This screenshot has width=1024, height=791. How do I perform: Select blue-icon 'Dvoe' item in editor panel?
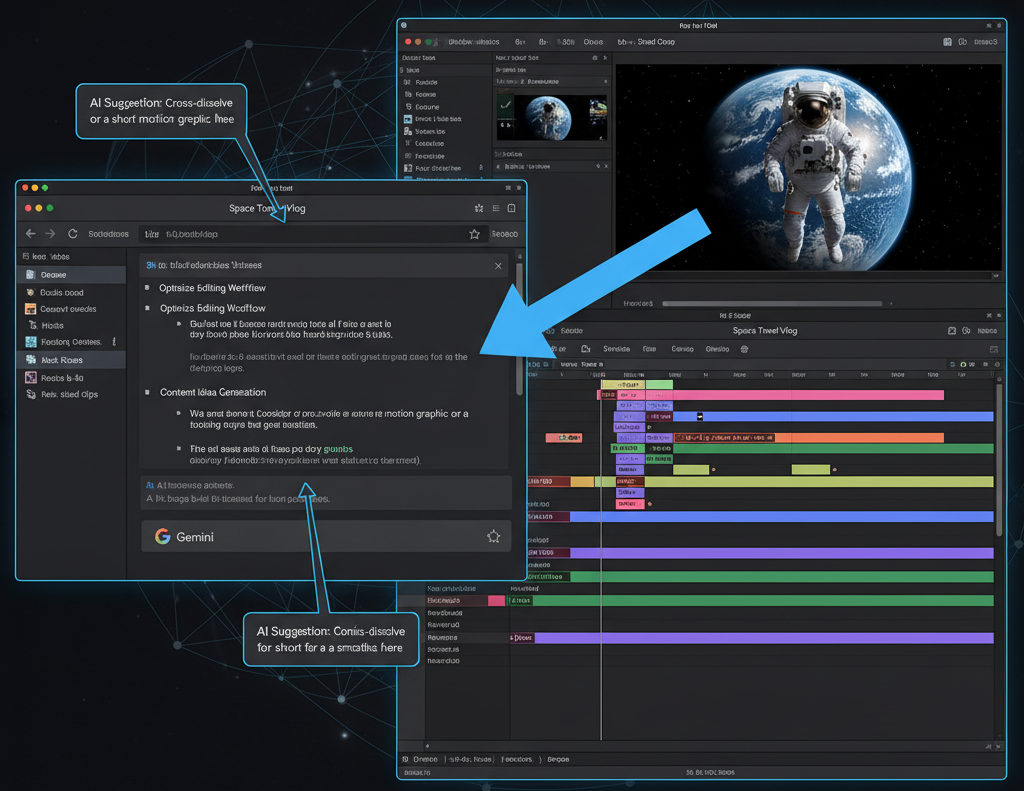pos(432,120)
